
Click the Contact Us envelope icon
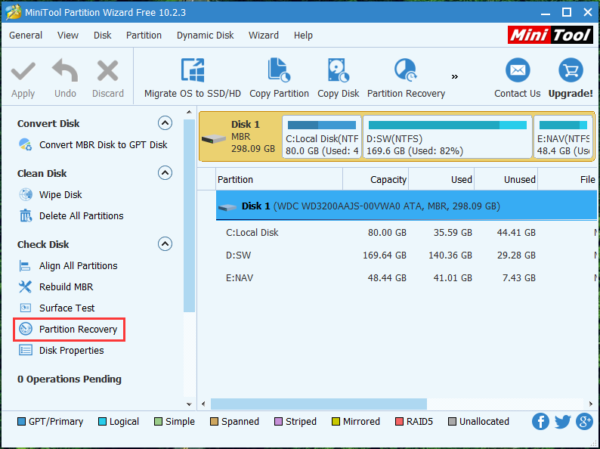[517, 70]
